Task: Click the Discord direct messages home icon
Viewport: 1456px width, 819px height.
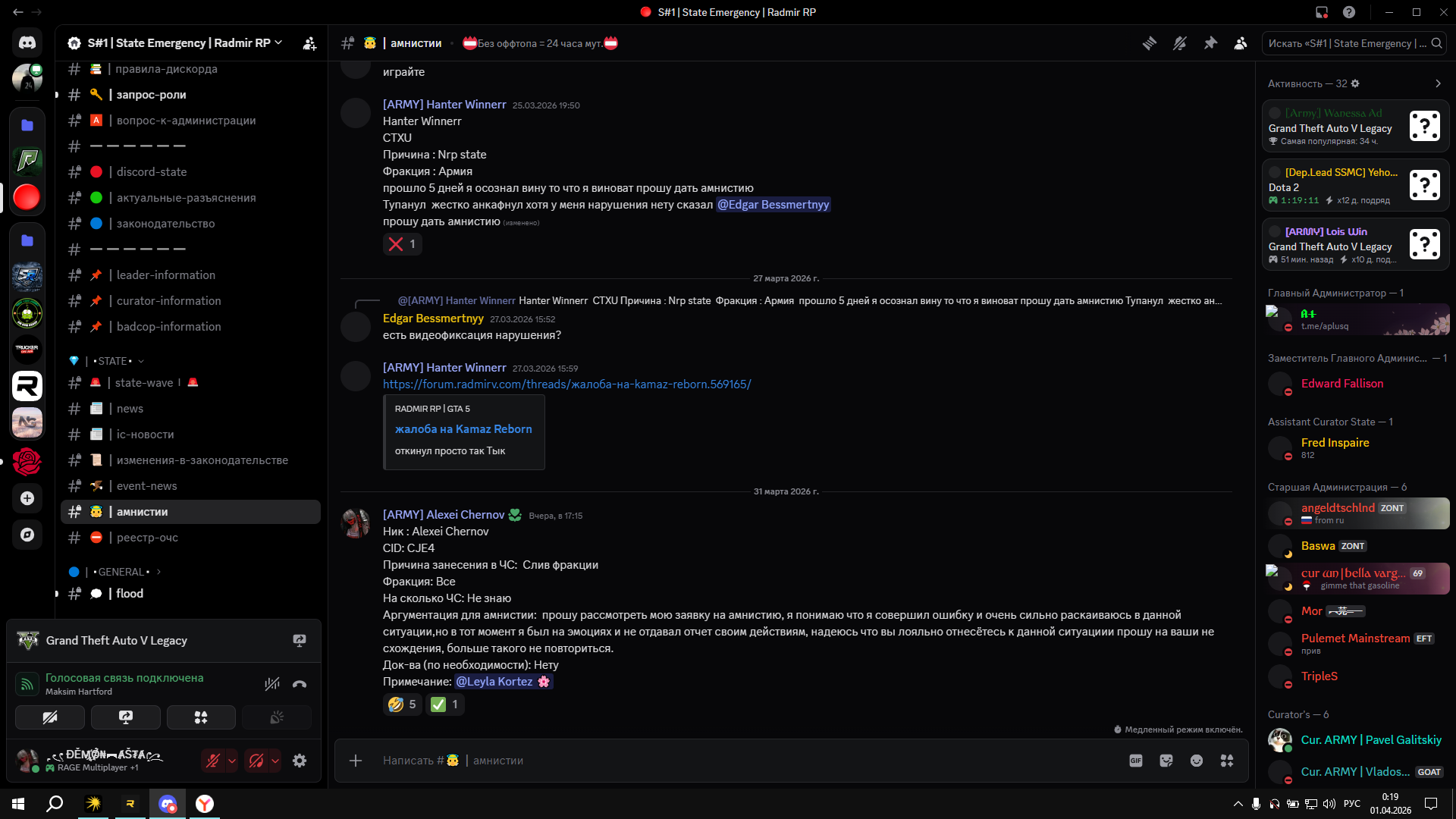Action: pos(27,43)
